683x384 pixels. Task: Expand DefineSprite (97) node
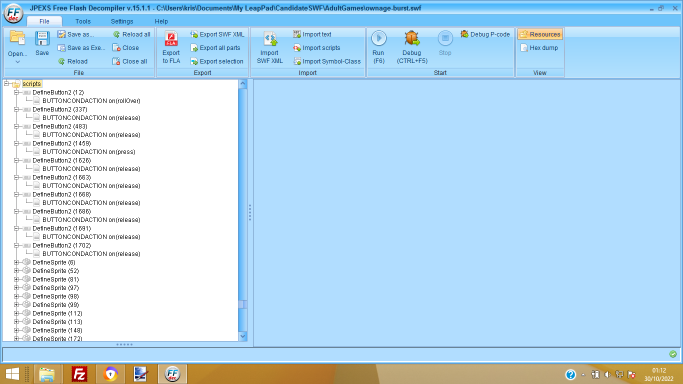16,288
